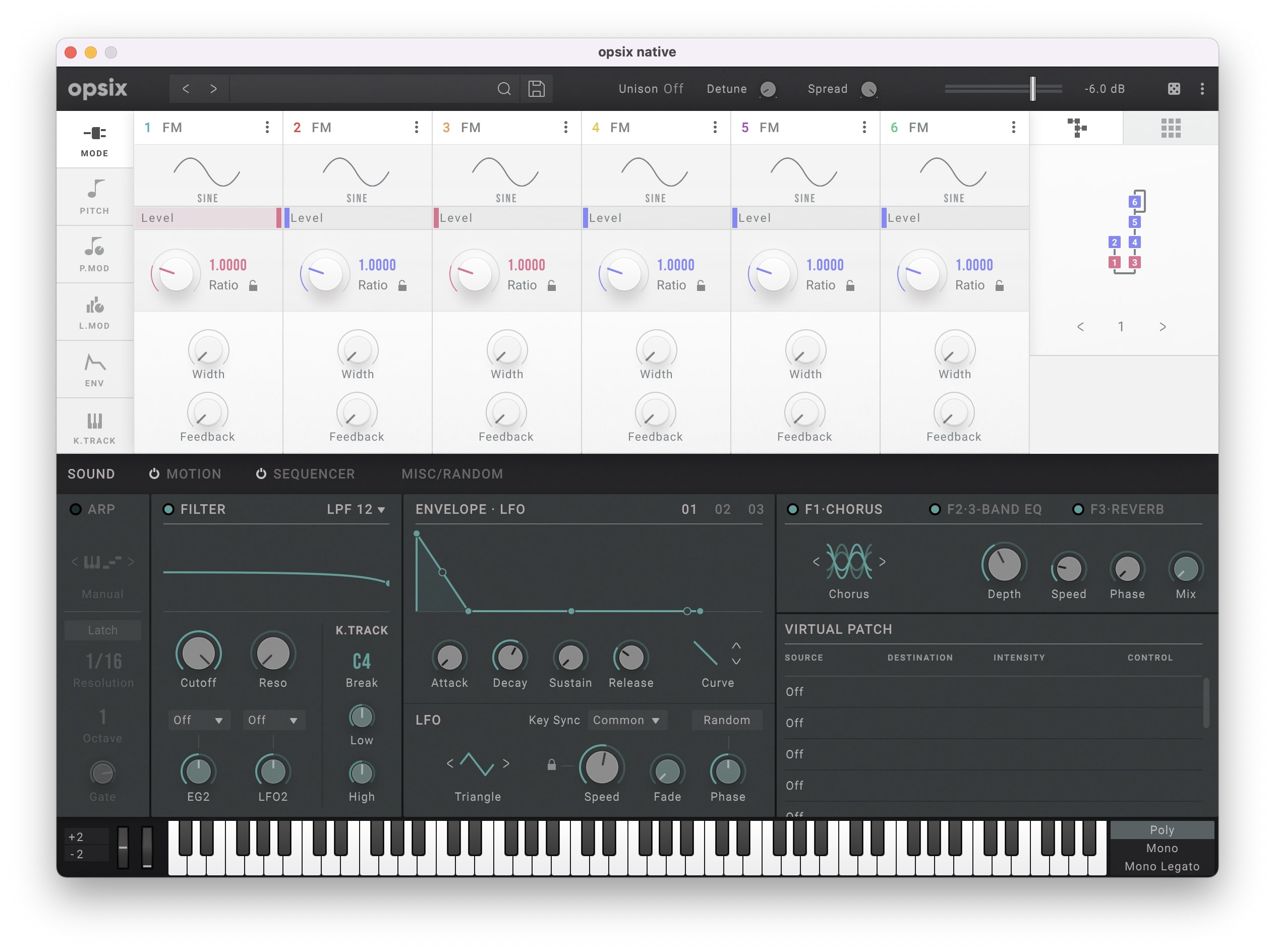
Task: Click the preset search magnifier icon
Action: point(504,89)
